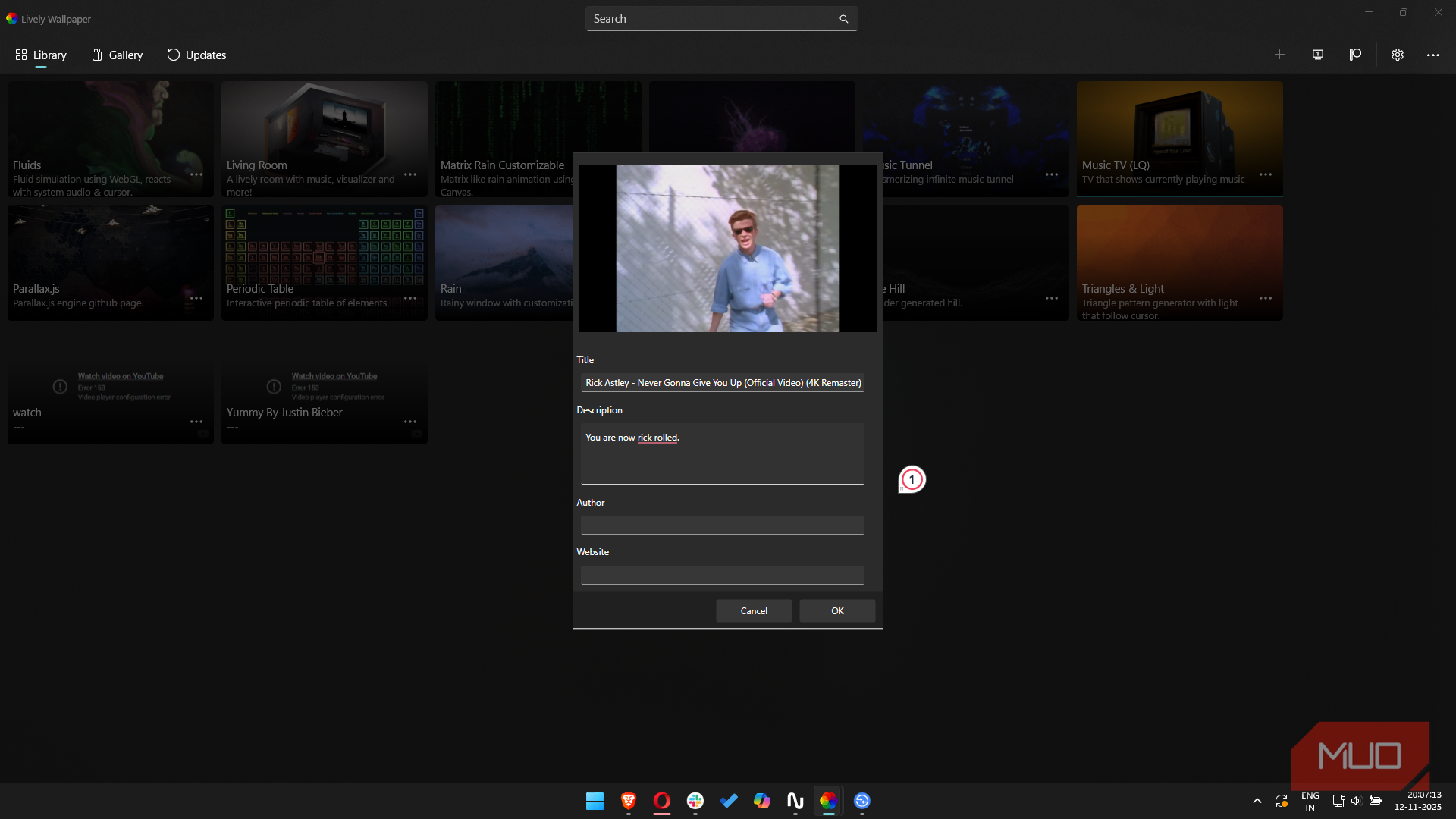Click the Website input field
The height and width of the screenshot is (819, 1456).
click(722, 575)
